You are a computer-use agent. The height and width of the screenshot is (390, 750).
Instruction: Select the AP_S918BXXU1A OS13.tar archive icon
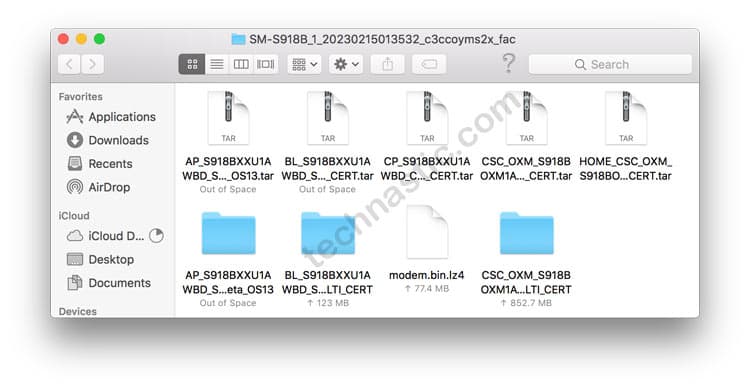point(228,118)
